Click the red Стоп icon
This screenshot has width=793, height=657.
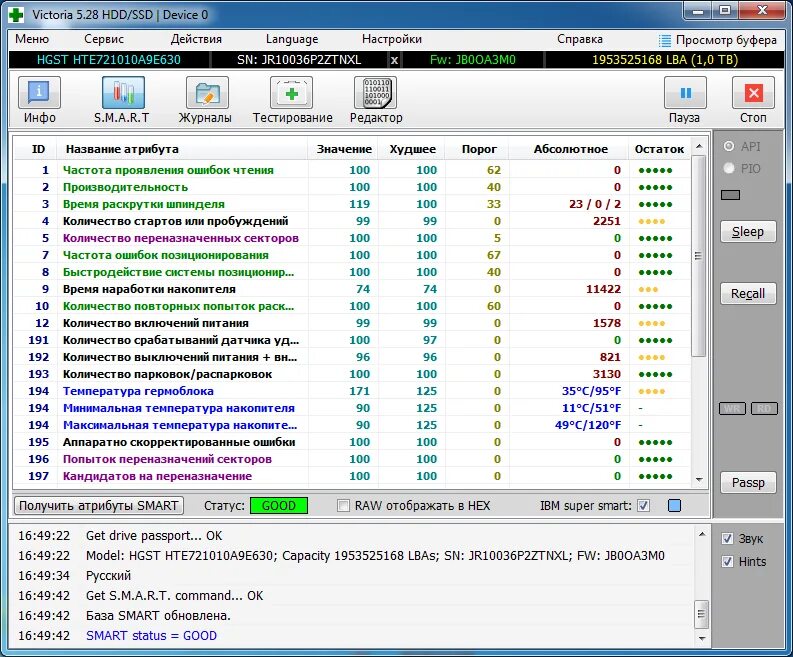(x=753, y=93)
